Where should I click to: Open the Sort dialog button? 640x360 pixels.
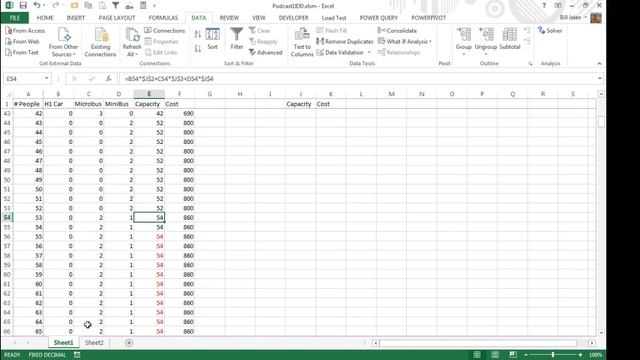(213, 39)
